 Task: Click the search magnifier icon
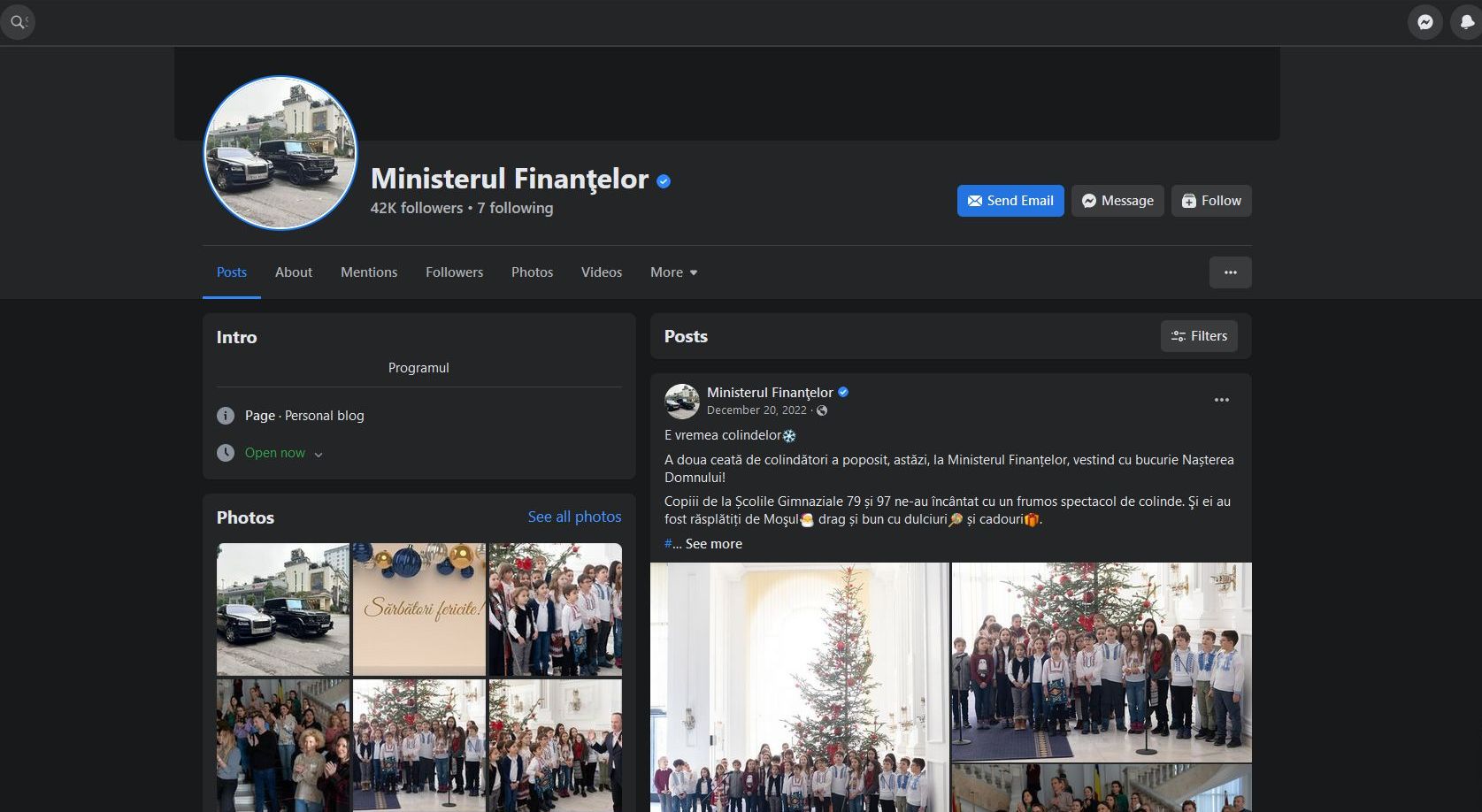pos(17,21)
